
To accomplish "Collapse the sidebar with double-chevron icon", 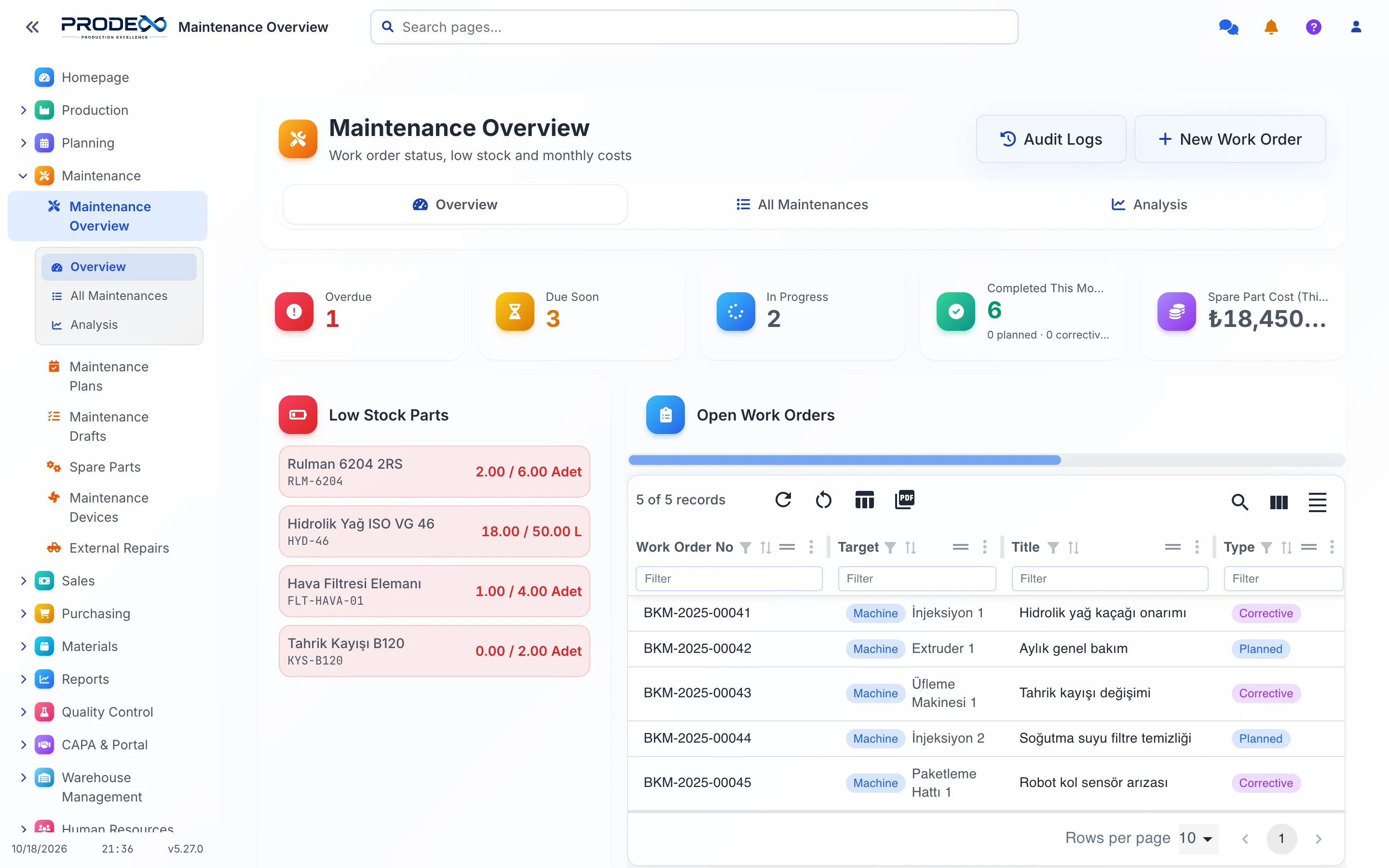I will 32,27.
